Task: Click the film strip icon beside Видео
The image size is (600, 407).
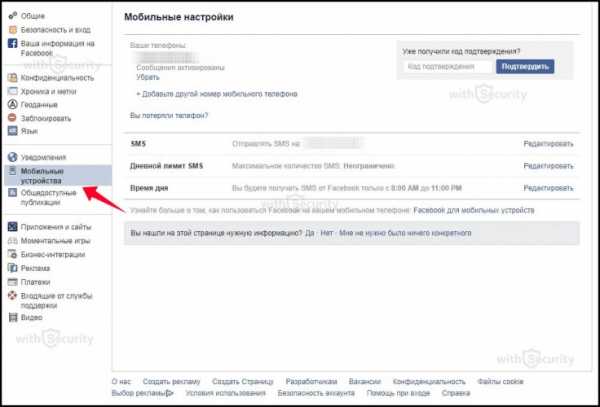Action: [x=13, y=317]
